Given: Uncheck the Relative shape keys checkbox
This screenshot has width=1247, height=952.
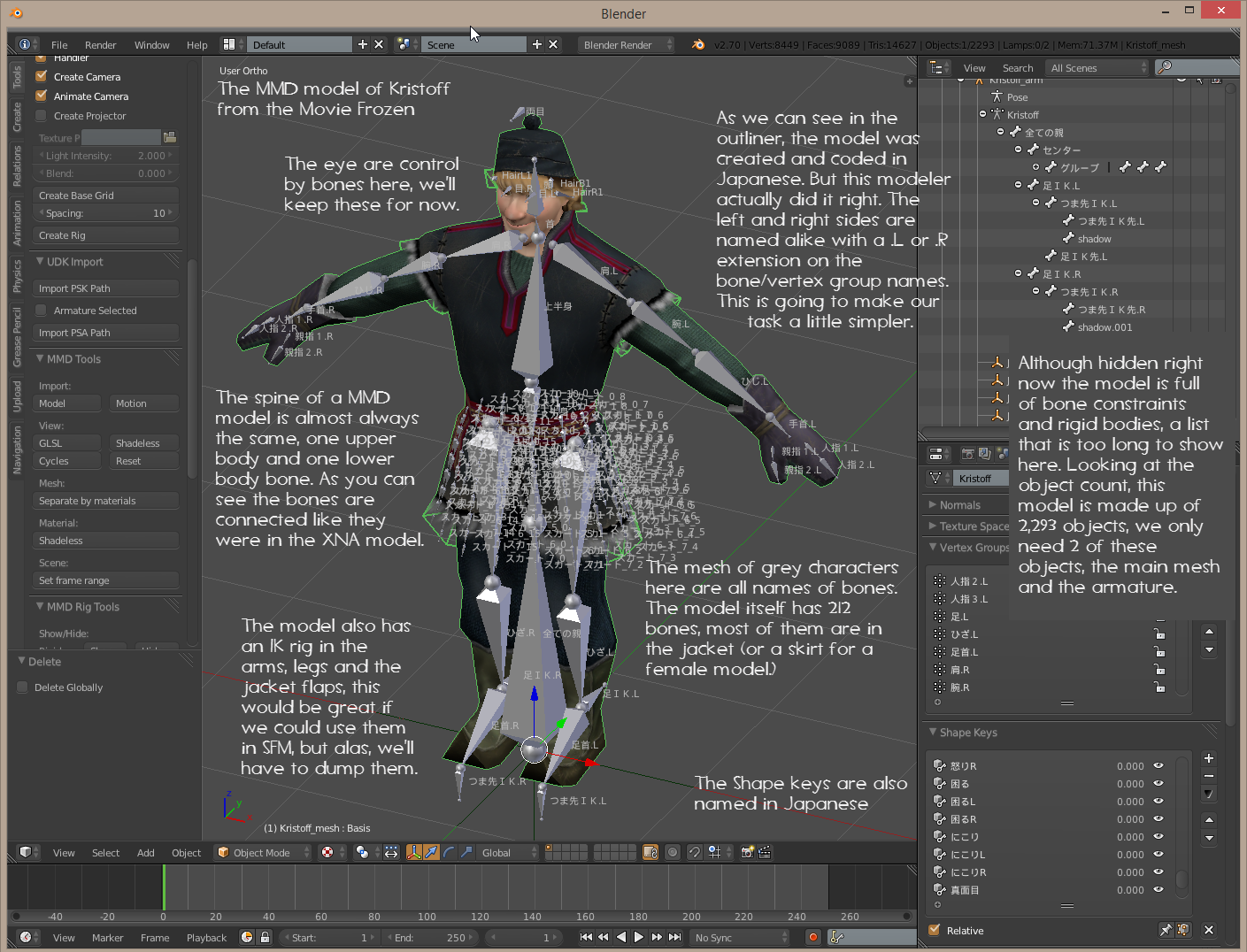Looking at the screenshot, I should point(934,930).
